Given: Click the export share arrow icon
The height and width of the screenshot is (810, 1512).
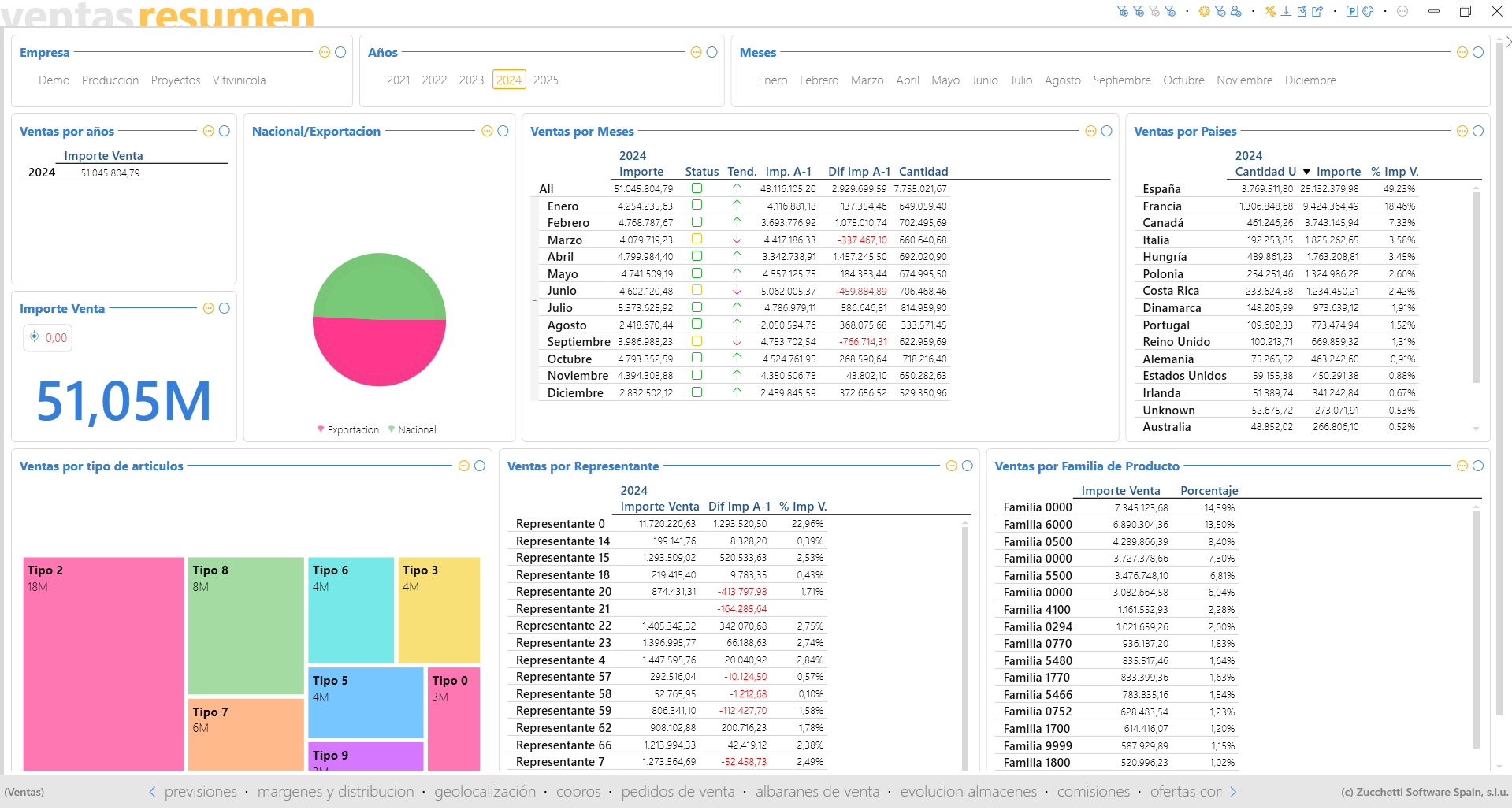Looking at the screenshot, I should click(1317, 11).
